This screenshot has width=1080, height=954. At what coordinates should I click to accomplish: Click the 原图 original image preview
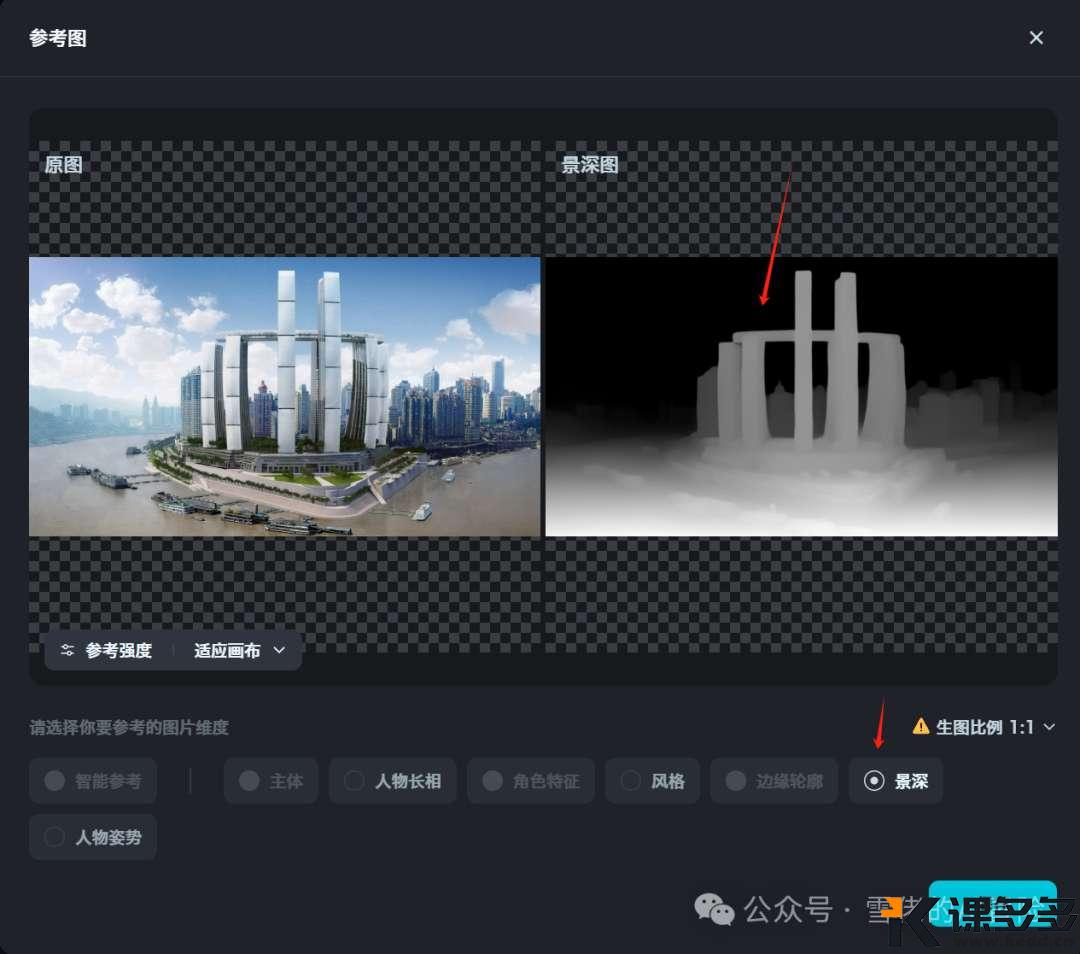pos(285,396)
